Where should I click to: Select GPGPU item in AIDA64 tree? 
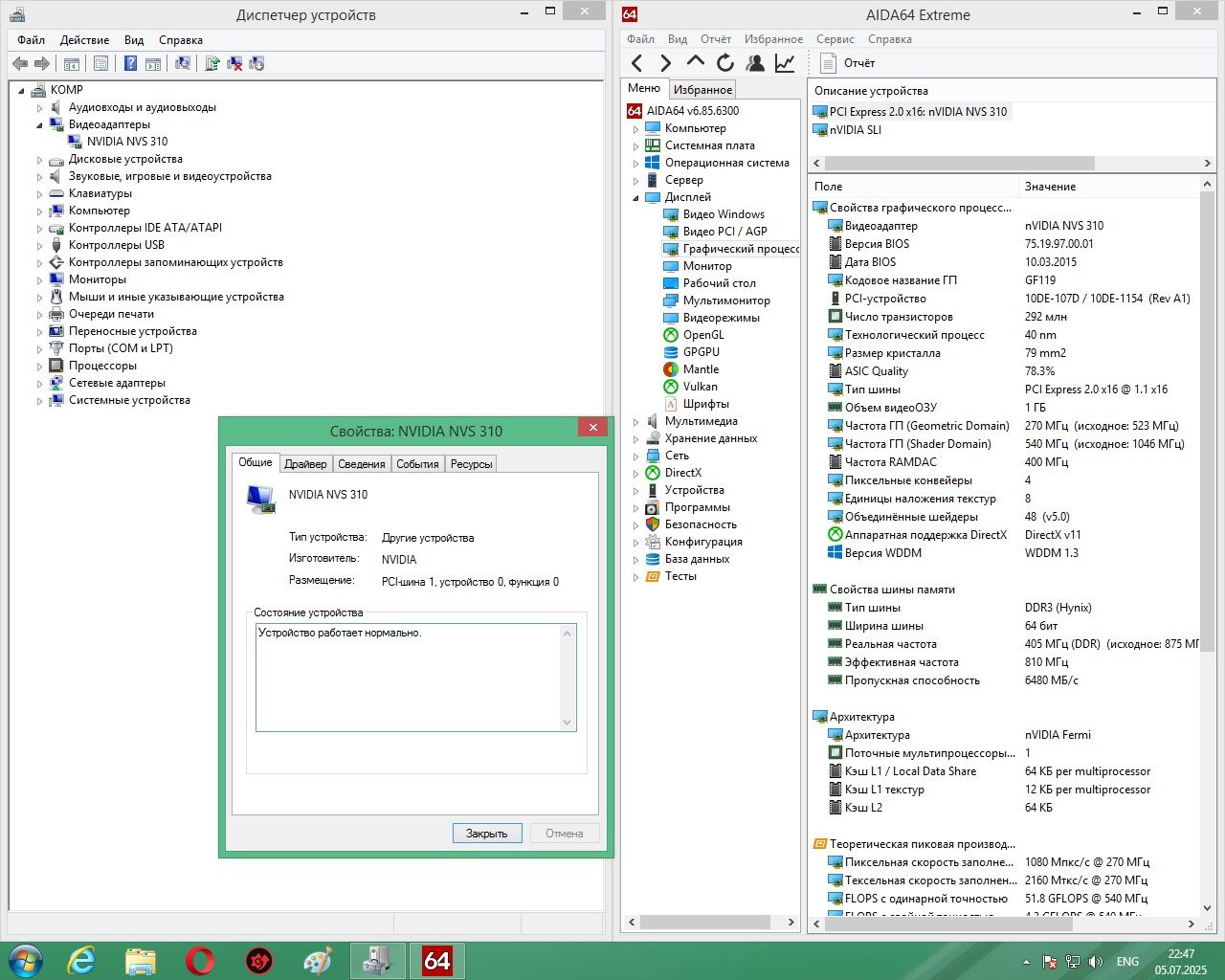tap(691, 352)
